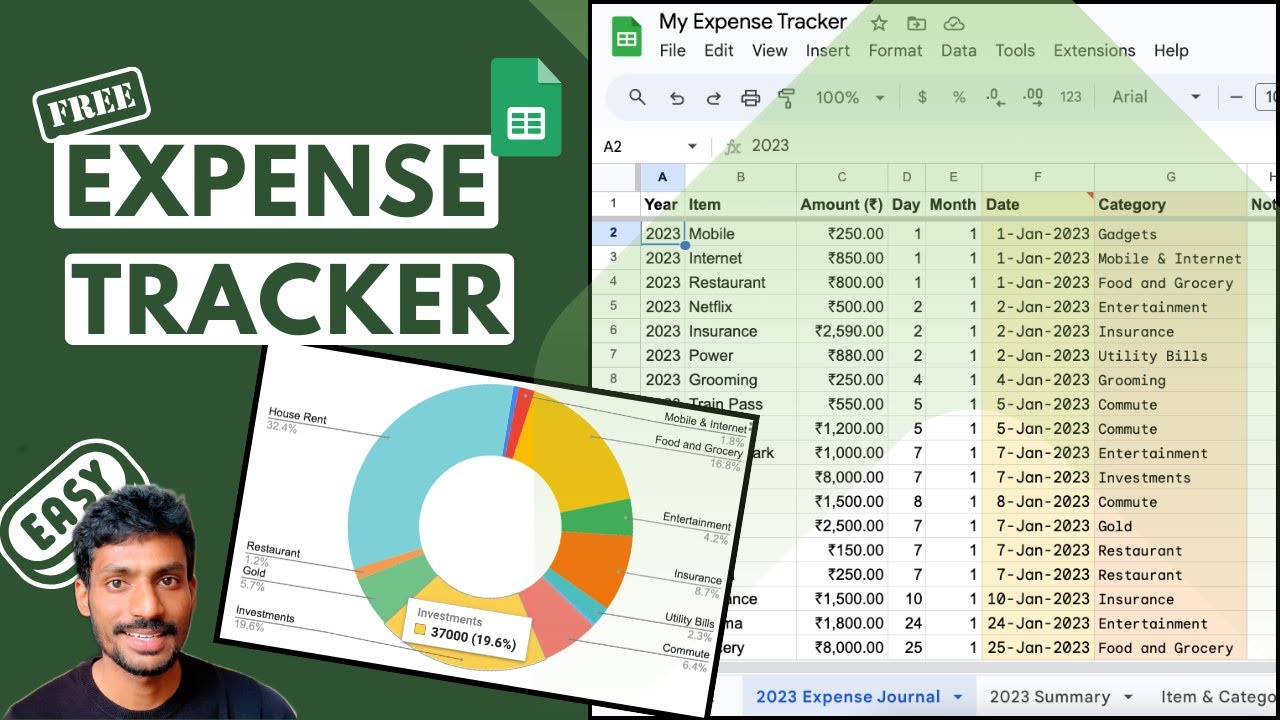Viewport: 1280px width, 720px height.
Task: Click the 24-Jan-2023 date cell
Action: 1038,623
